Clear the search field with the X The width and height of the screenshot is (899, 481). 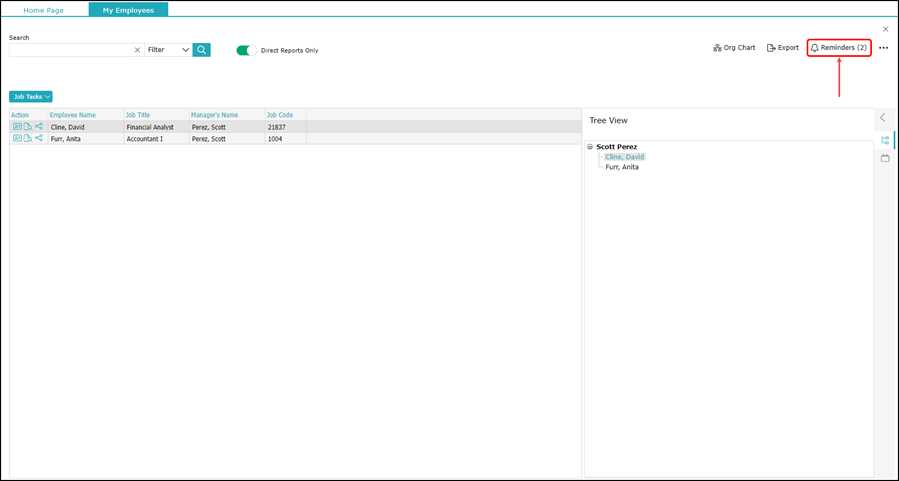[x=137, y=50]
